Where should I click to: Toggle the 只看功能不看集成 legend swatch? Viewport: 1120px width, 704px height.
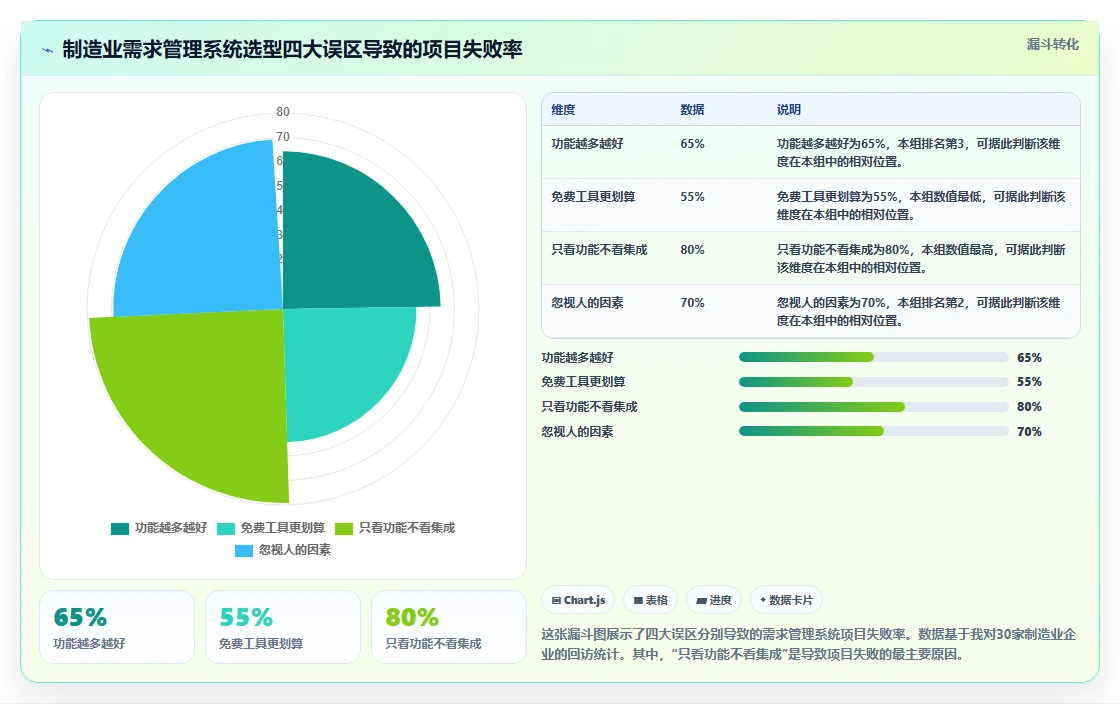pos(344,528)
